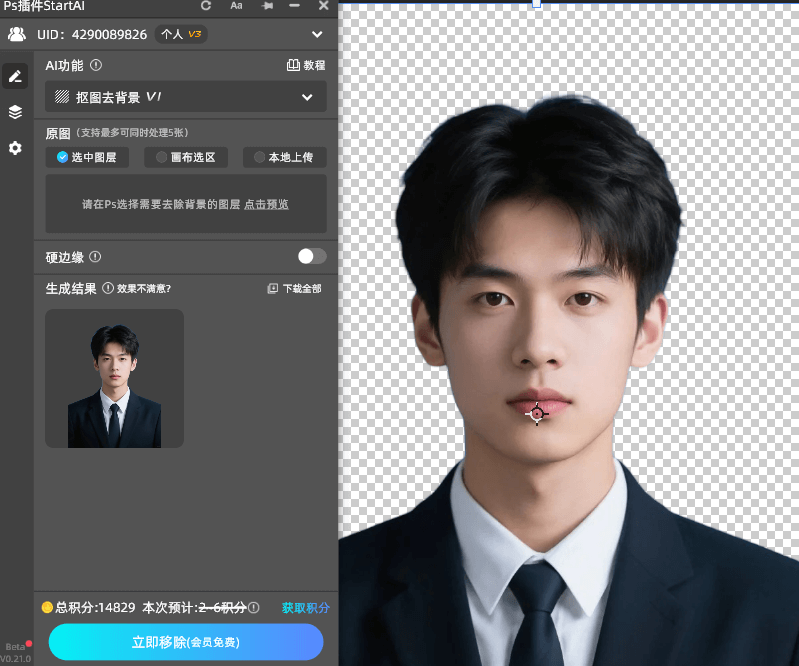799x666 pixels.
Task: Open the 教程 tutorial link
Action: pyautogui.click(x=306, y=65)
